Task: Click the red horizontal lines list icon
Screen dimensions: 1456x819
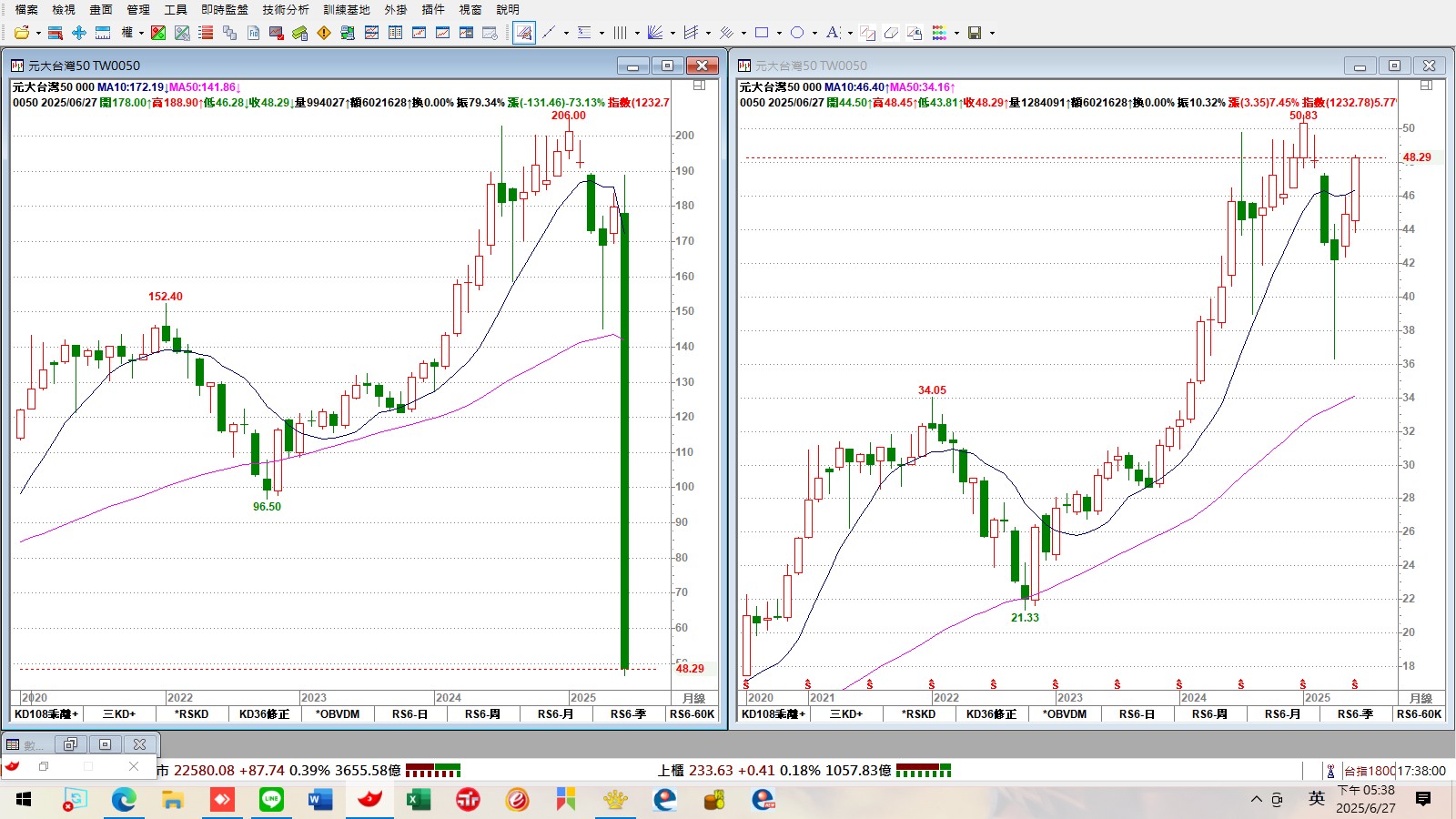Action: (x=206, y=33)
